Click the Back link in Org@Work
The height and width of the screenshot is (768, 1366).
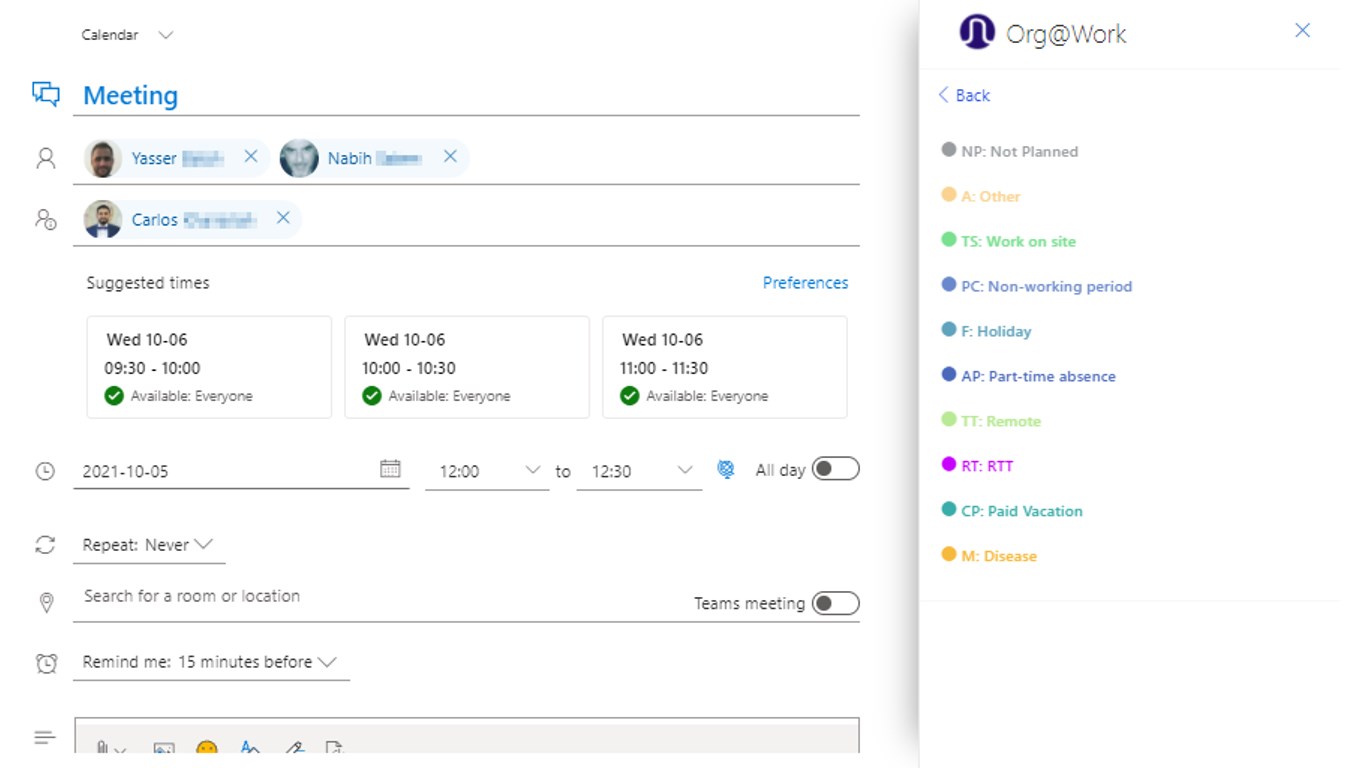pos(964,95)
